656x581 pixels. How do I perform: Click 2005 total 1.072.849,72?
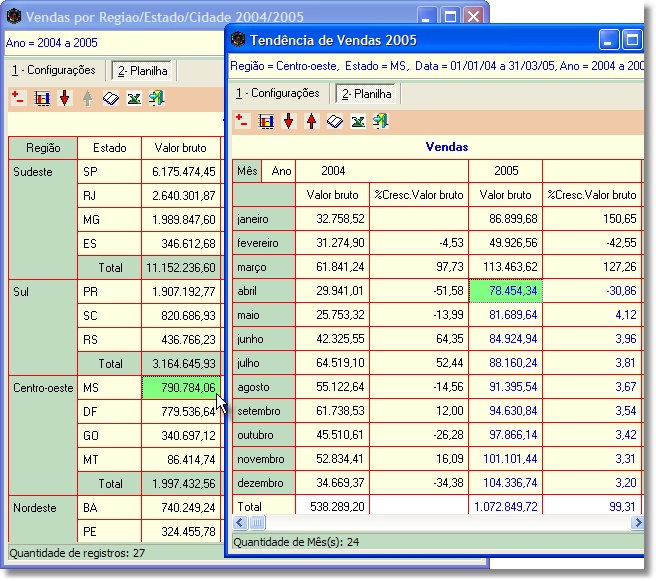click(506, 507)
